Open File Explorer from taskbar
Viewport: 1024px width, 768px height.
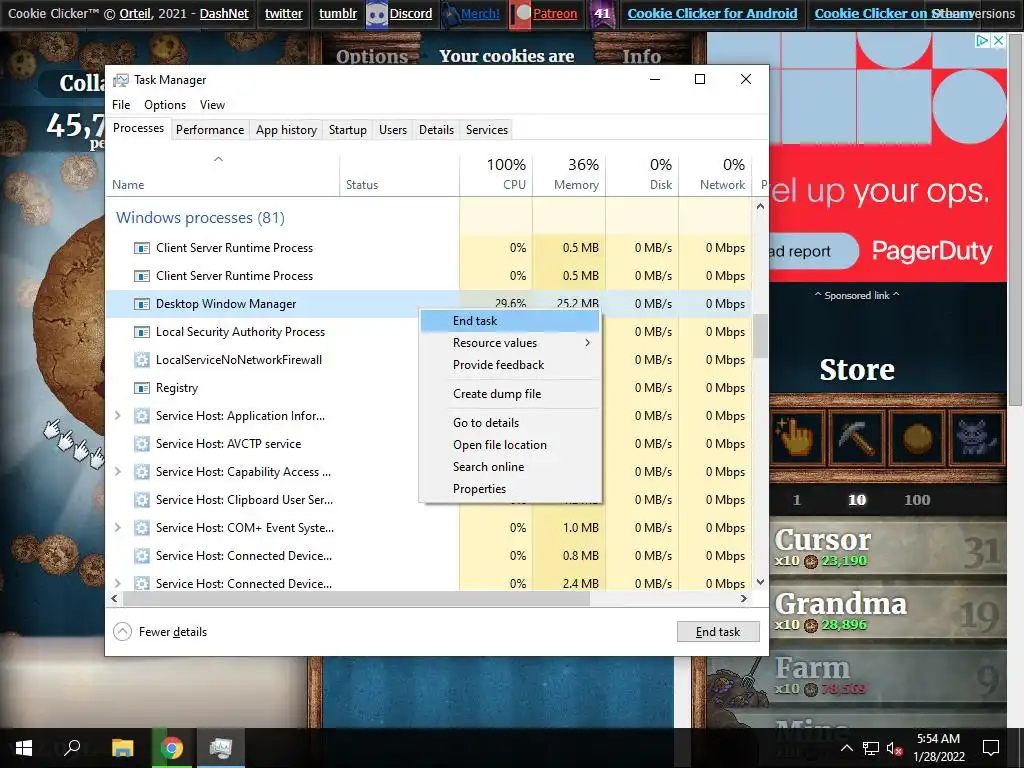[122, 748]
